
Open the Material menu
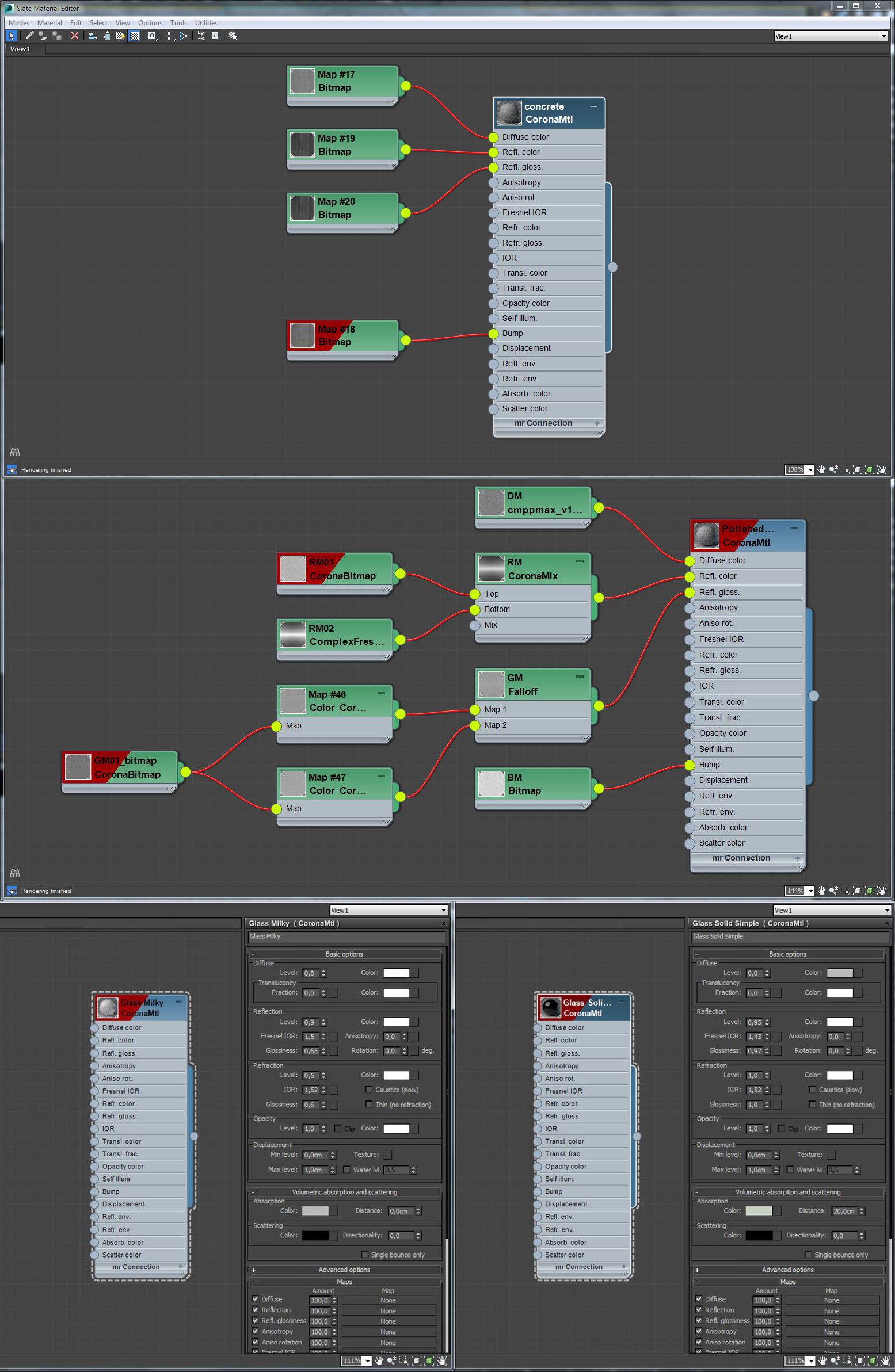click(49, 23)
